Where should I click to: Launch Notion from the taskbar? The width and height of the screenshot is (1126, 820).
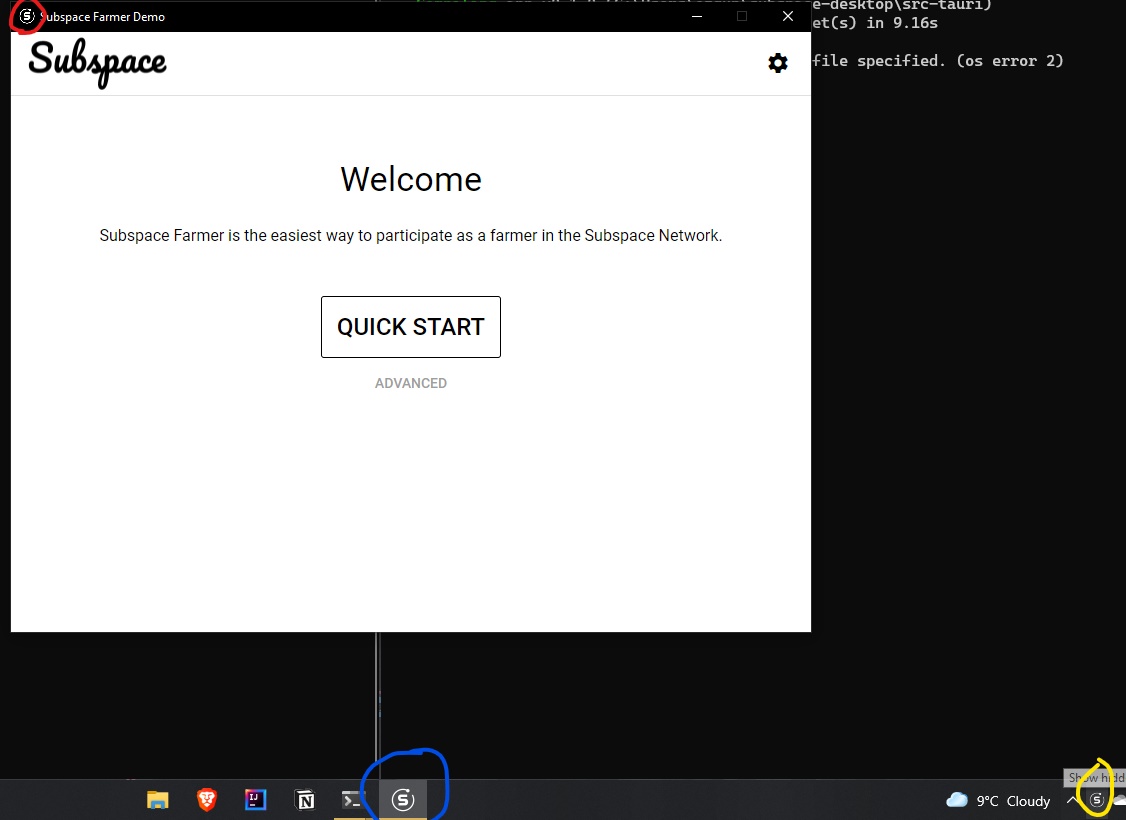pos(304,800)
